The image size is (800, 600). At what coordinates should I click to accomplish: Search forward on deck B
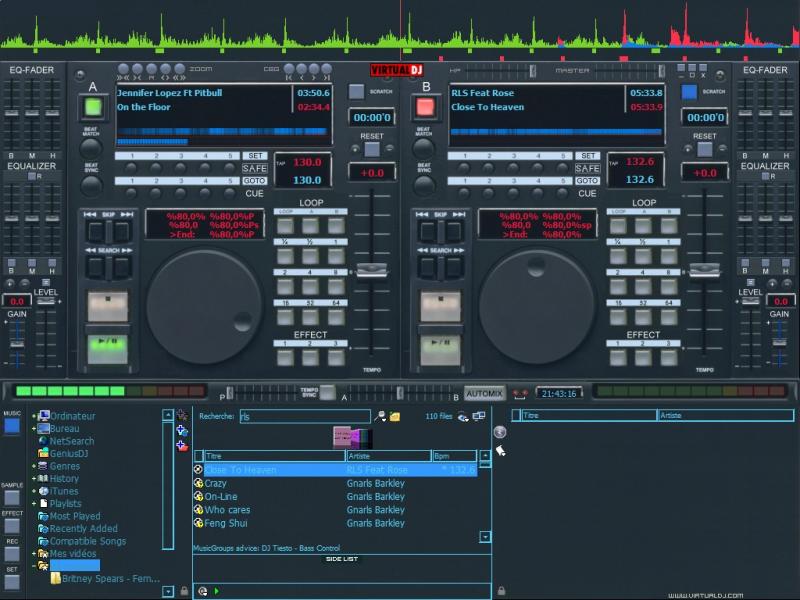tap(454, 268)
